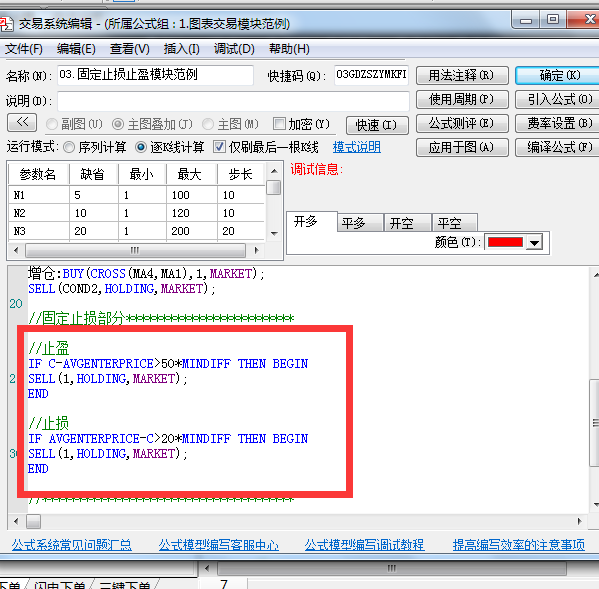
Task: Click the 快速(I) button
Action: click(377, 125)
